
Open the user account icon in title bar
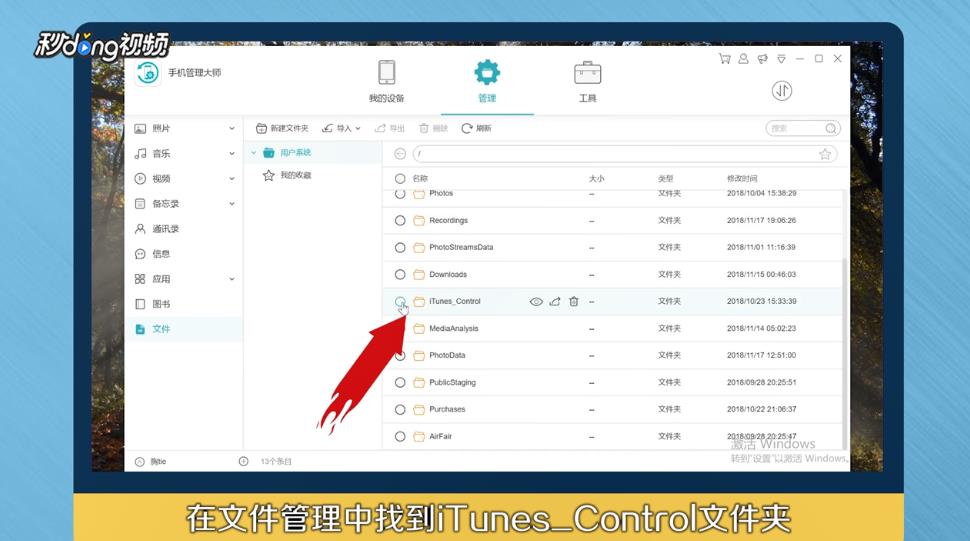[744, 59]
